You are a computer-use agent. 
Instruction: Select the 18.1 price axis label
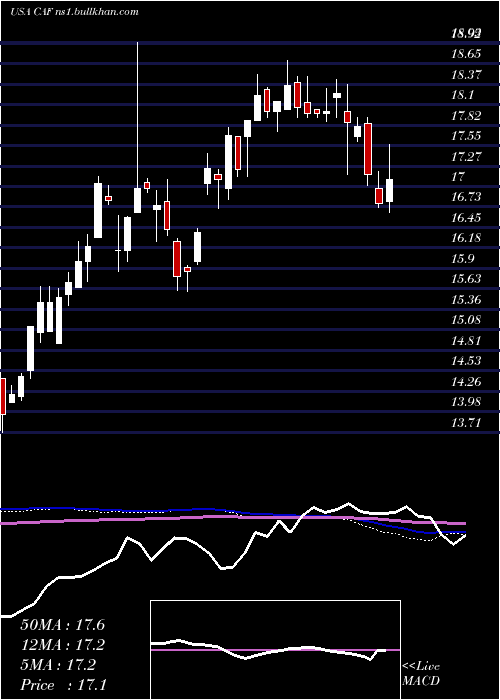pos(462,95)
